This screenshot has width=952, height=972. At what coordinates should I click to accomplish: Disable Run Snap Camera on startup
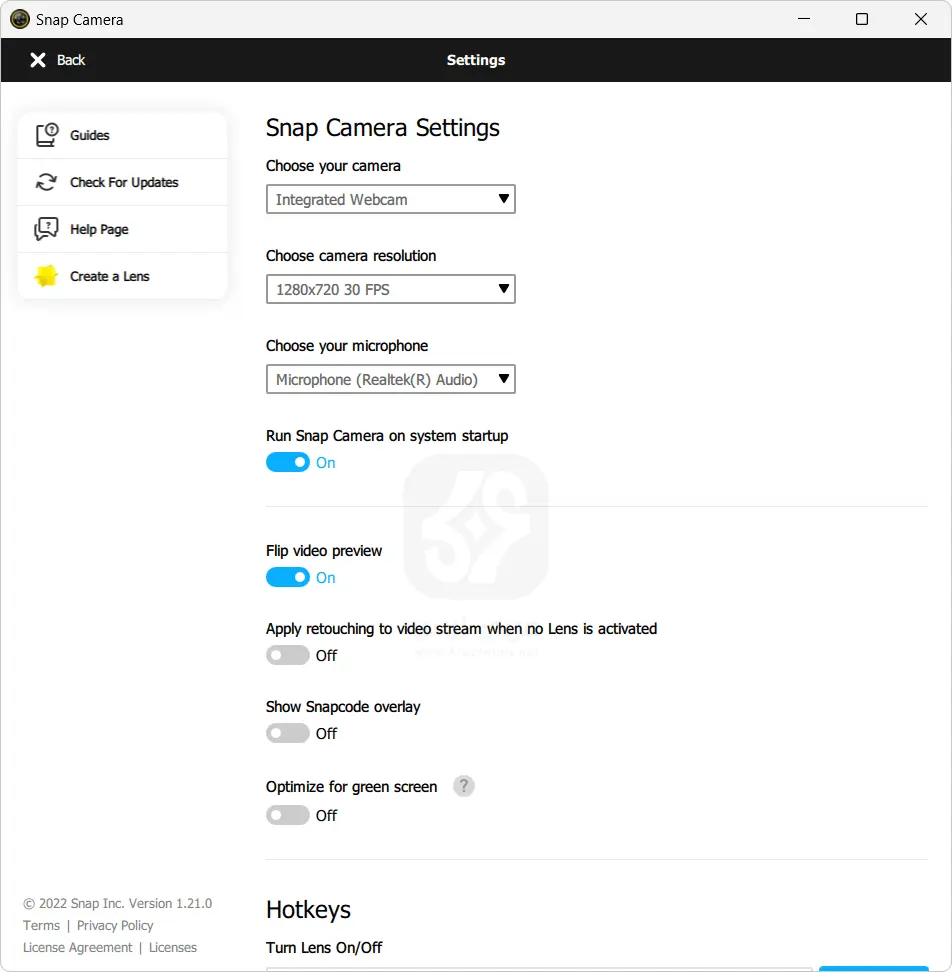point(288,462)
